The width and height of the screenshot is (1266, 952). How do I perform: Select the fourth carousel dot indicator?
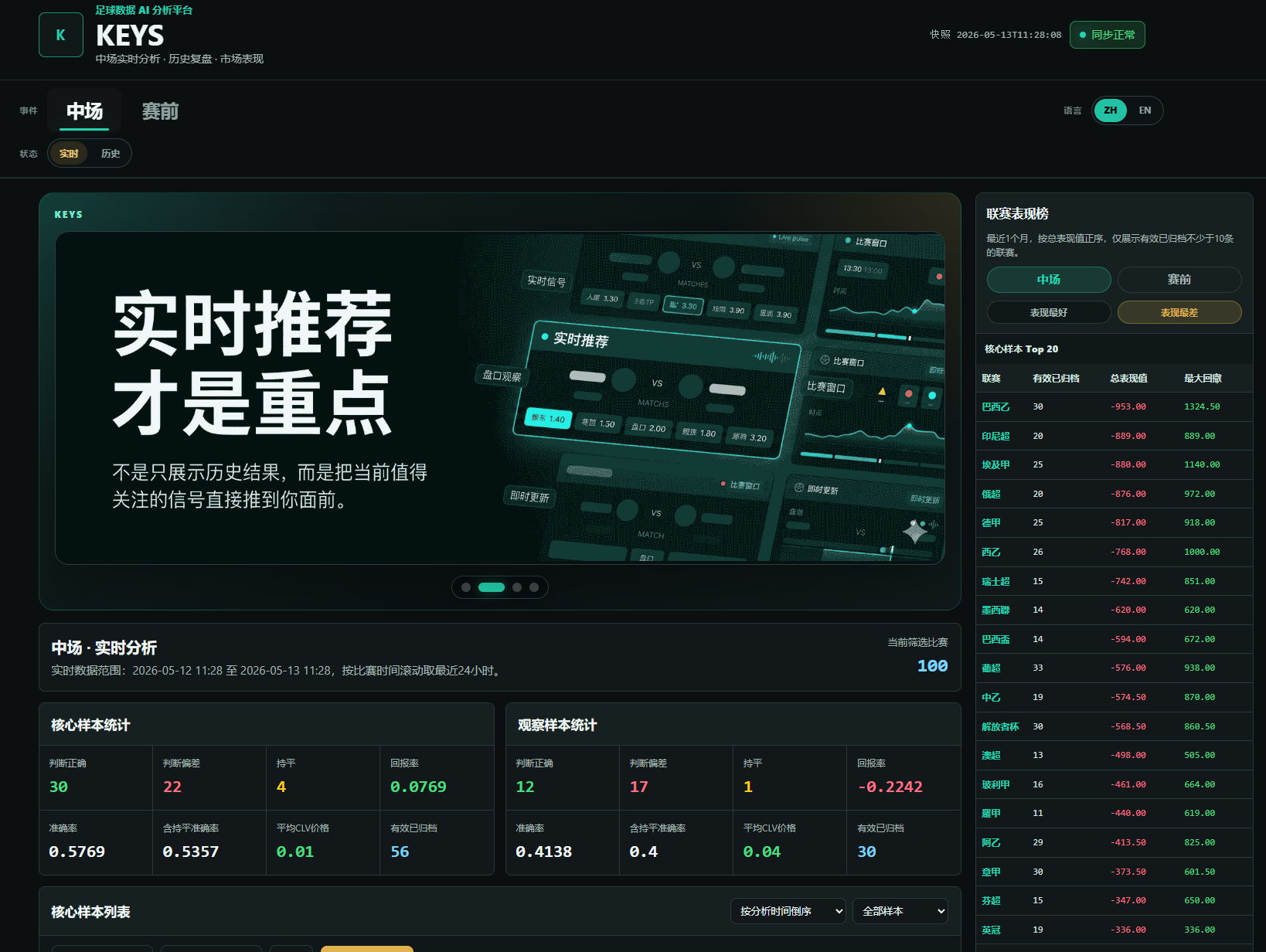point(534,587)
